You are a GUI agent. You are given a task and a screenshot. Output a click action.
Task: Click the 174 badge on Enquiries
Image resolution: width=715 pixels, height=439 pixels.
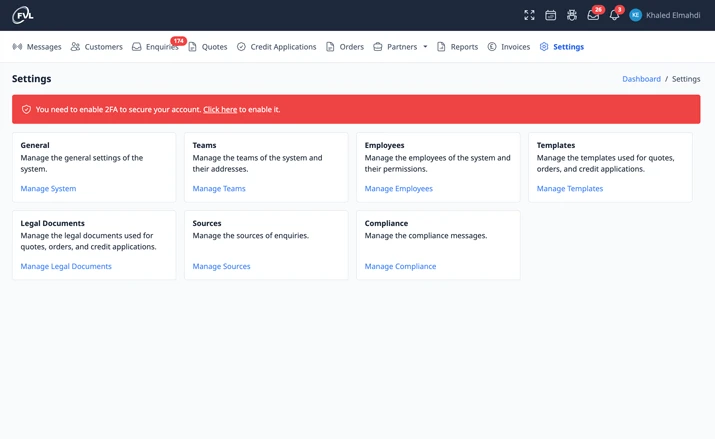(178, 41)
